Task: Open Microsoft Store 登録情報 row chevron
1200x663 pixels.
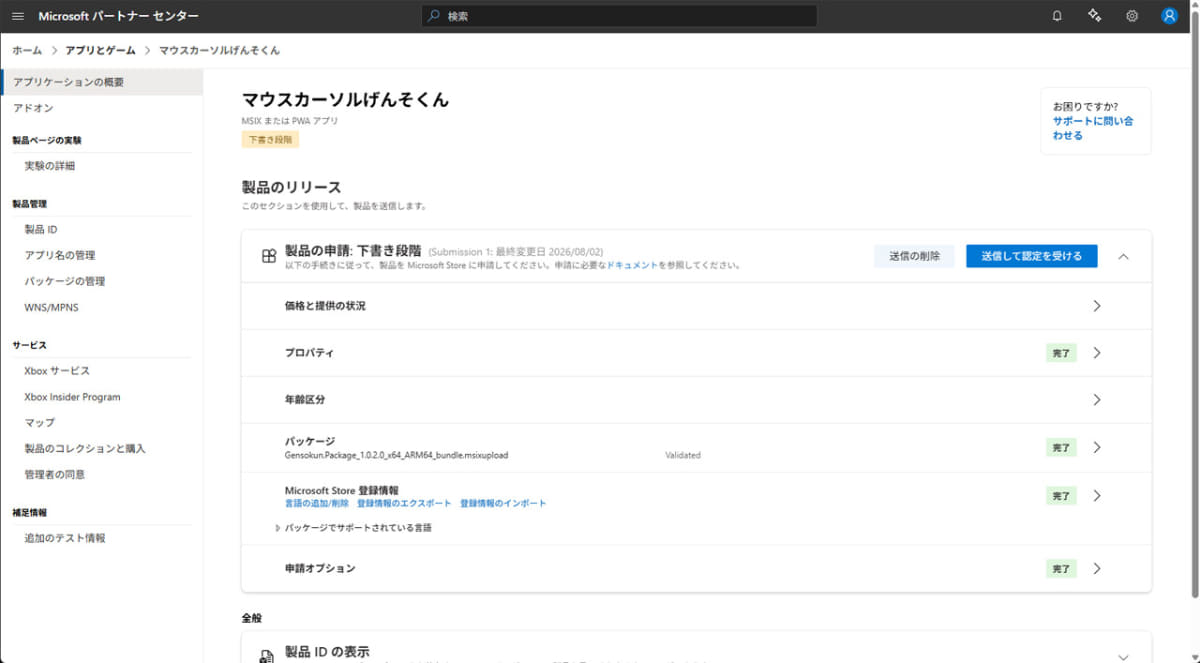Action: tap(1097, 496)
